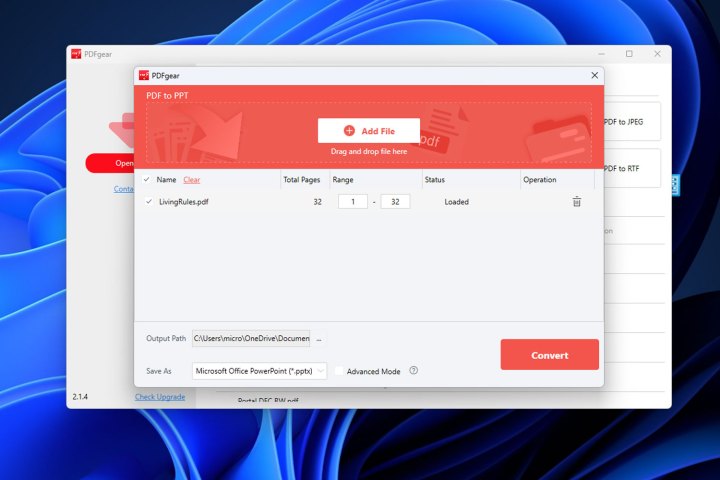The width and height of the screenshot is (720, 480).
Task: Click the Open button in main window
Action: (x=110, y=163)
